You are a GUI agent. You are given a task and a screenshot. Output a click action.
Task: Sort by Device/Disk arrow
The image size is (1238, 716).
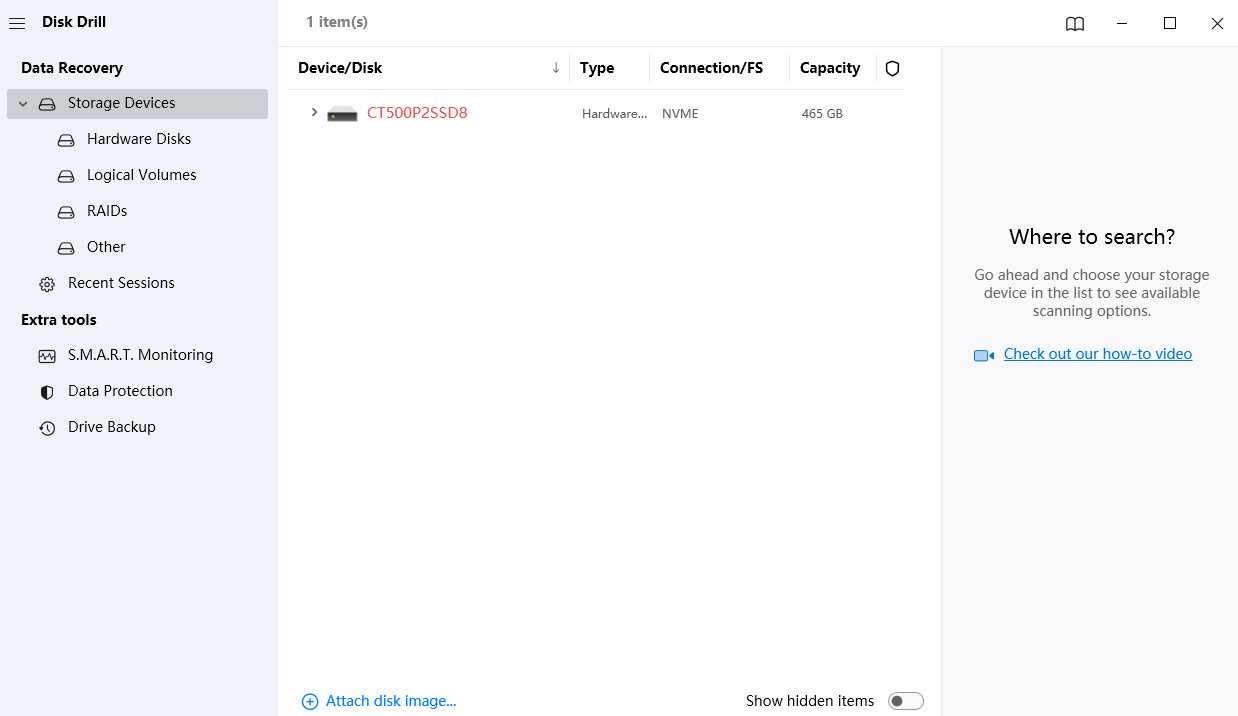coord(556,68)
